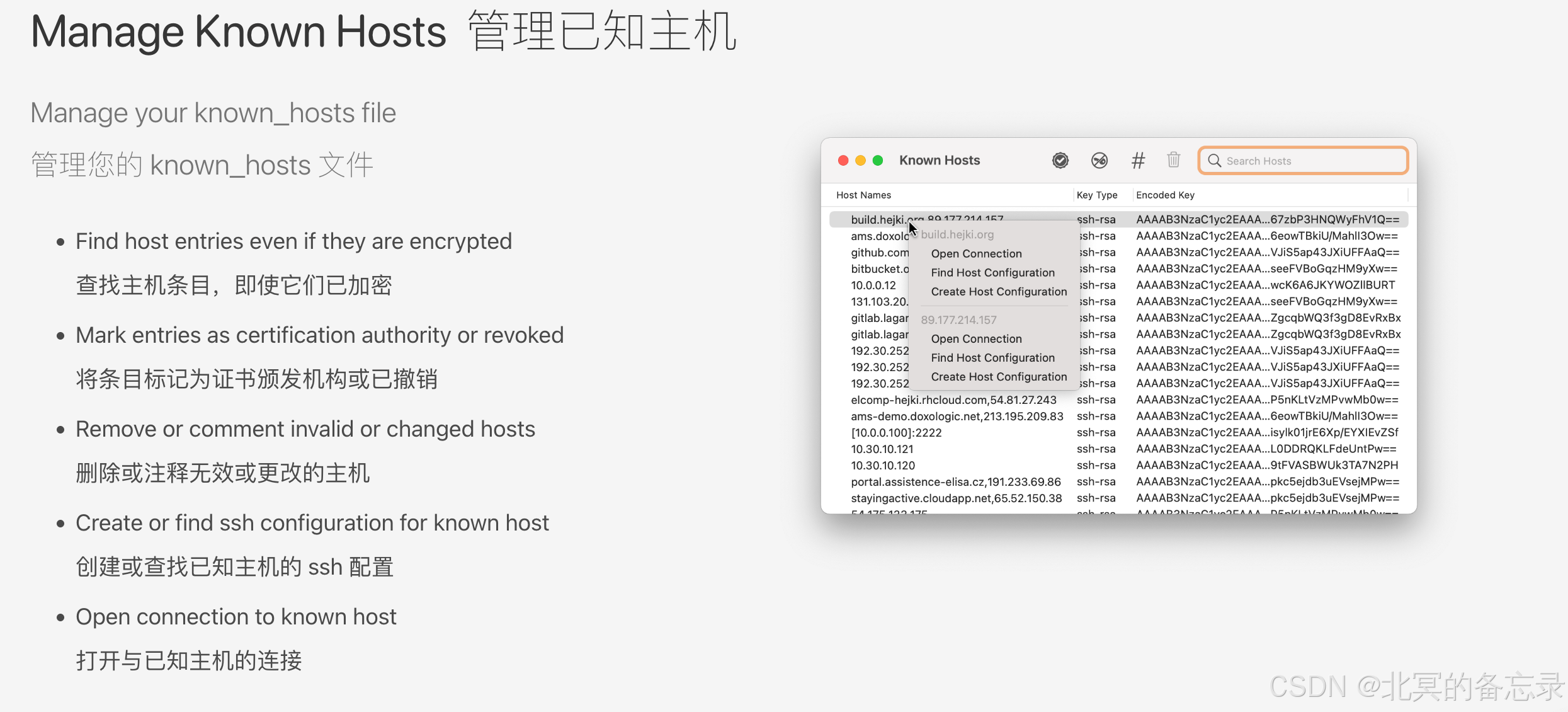Image resolution: width=1568 pixels, height=712 pixels.
Task: Sort by the Key Type column header
Action: coord(1097,195)
